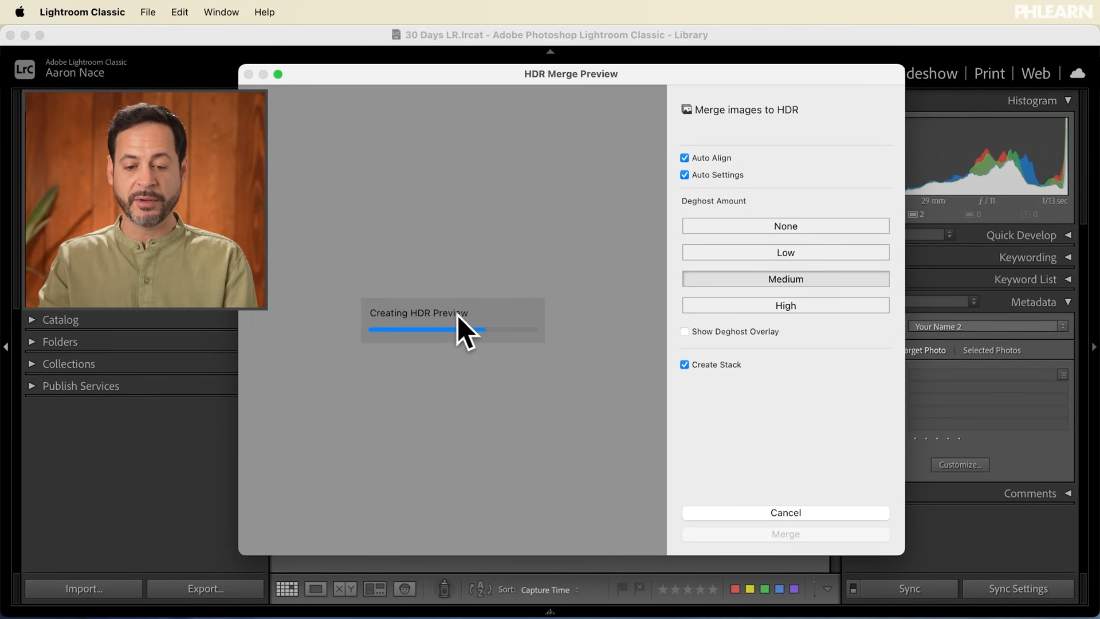Screen dimensions: 1100x619
Task: Expand the Keywording panel
Action: click(1068, 258)
